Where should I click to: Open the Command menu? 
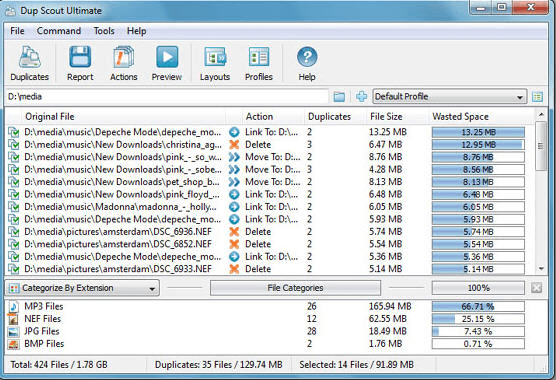59,31
